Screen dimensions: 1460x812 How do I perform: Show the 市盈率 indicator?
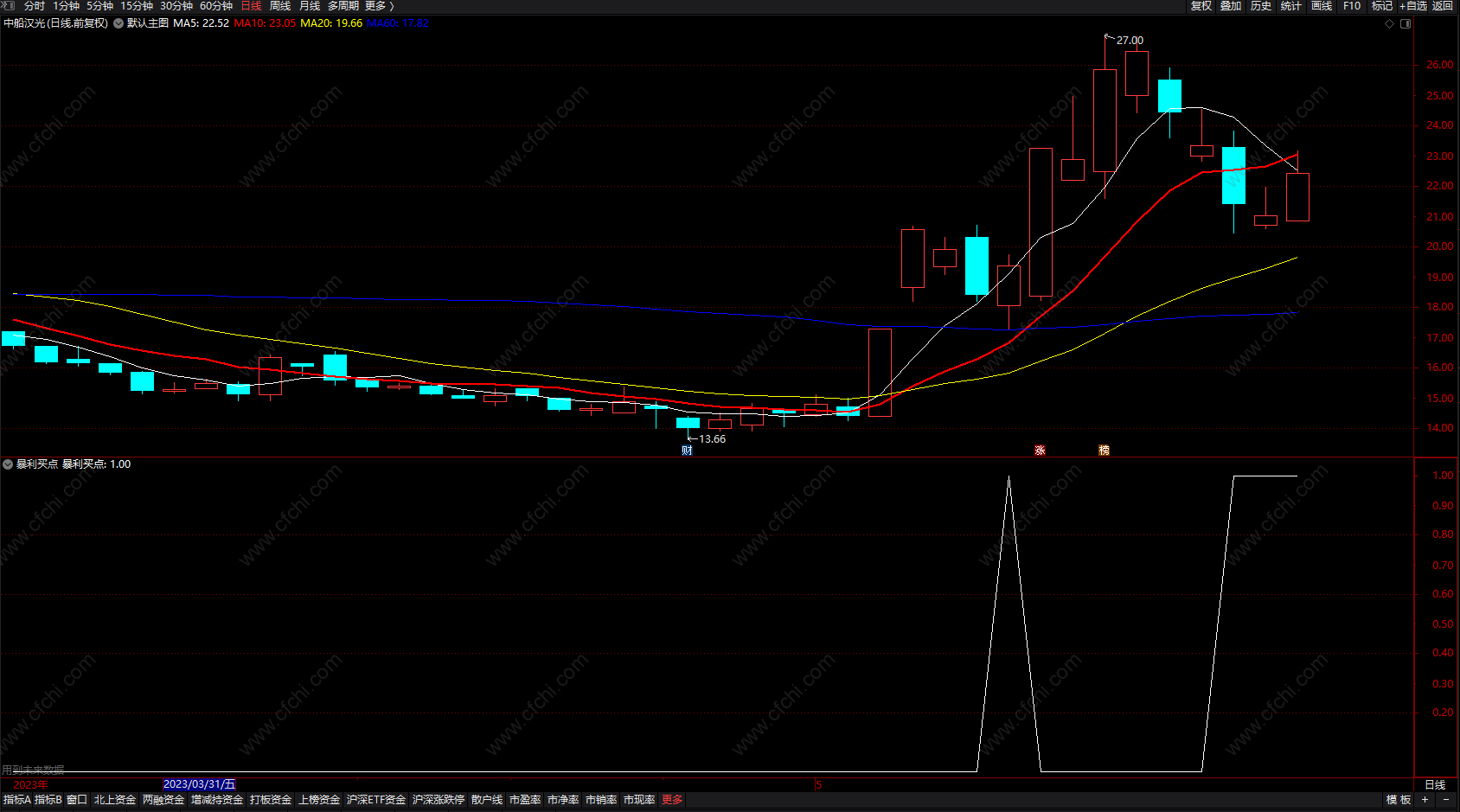[x=525, y=800]
